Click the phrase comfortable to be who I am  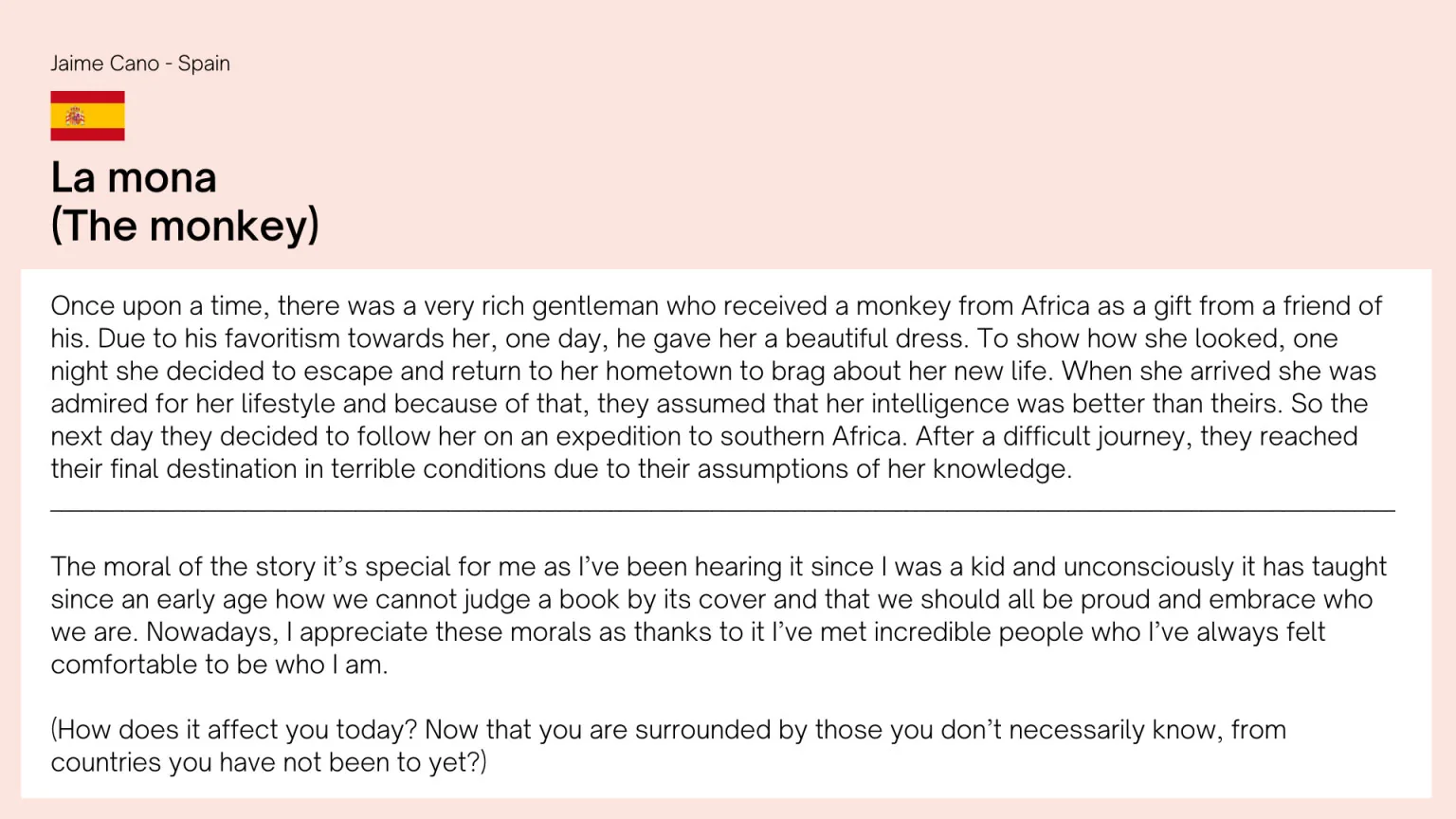click(219, 664)
